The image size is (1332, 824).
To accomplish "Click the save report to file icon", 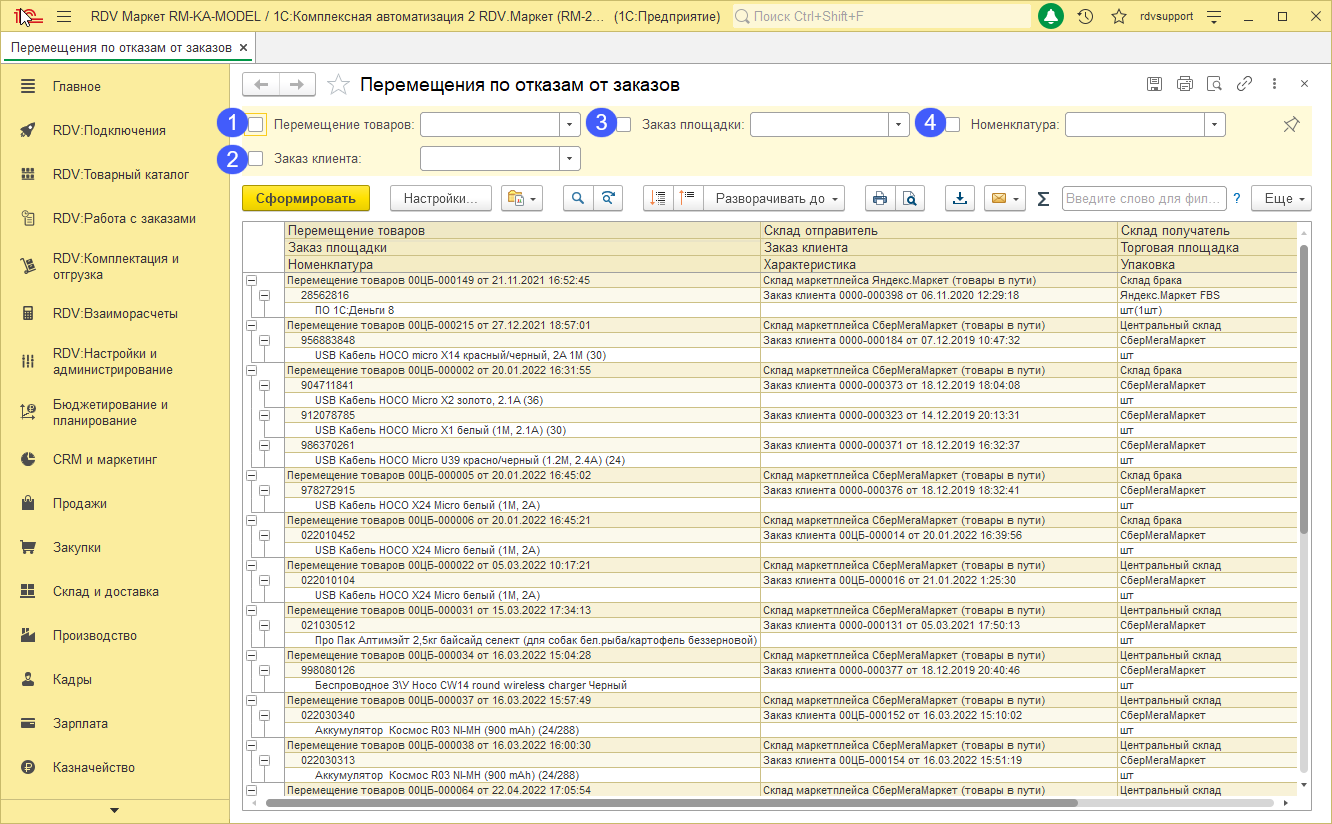I will click(x=960, y=199).
